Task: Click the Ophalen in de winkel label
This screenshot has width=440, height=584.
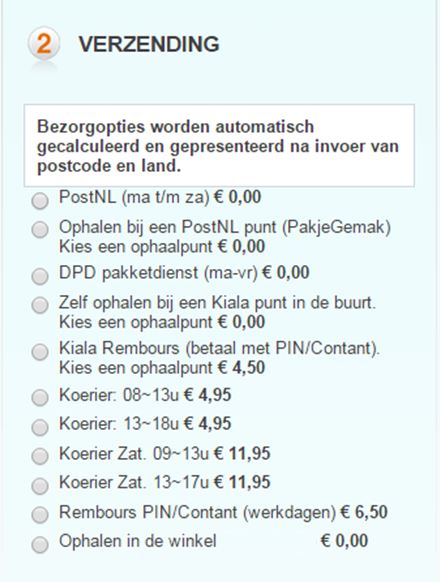Action: point(137,541)
